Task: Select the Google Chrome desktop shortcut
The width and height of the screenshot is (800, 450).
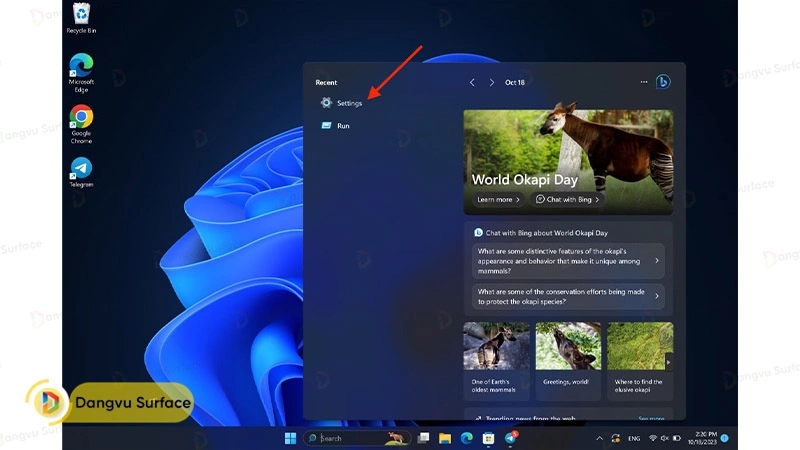Action: point(81,124)
